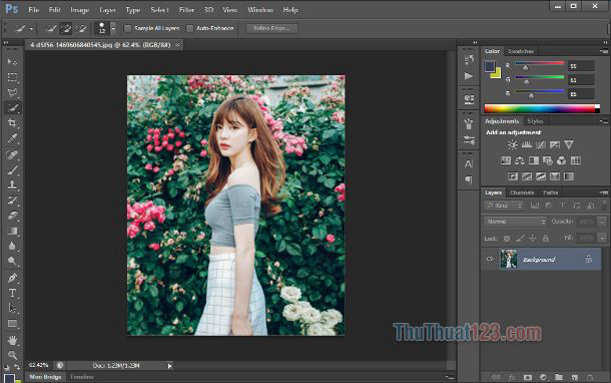
Task: Switch to the Channels tab
Action: click(x=522, y=192)
